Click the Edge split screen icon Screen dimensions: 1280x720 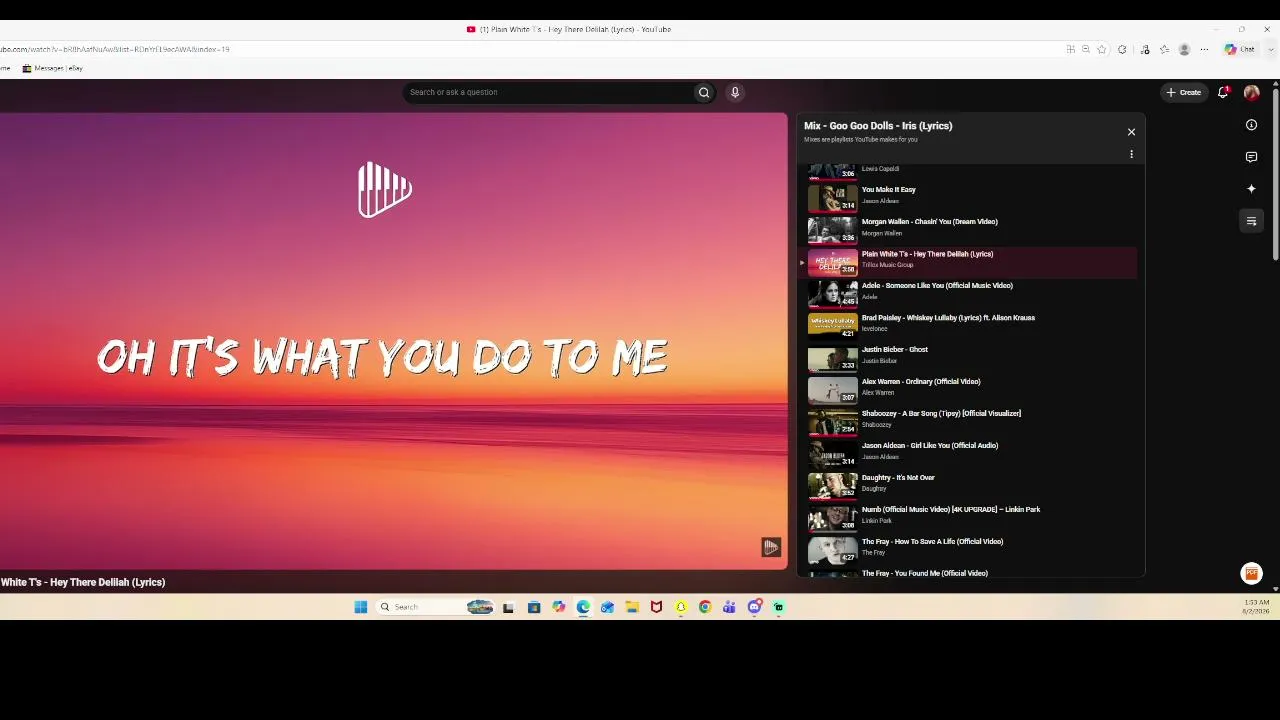pyautogui.click(x=1070, y=49)
